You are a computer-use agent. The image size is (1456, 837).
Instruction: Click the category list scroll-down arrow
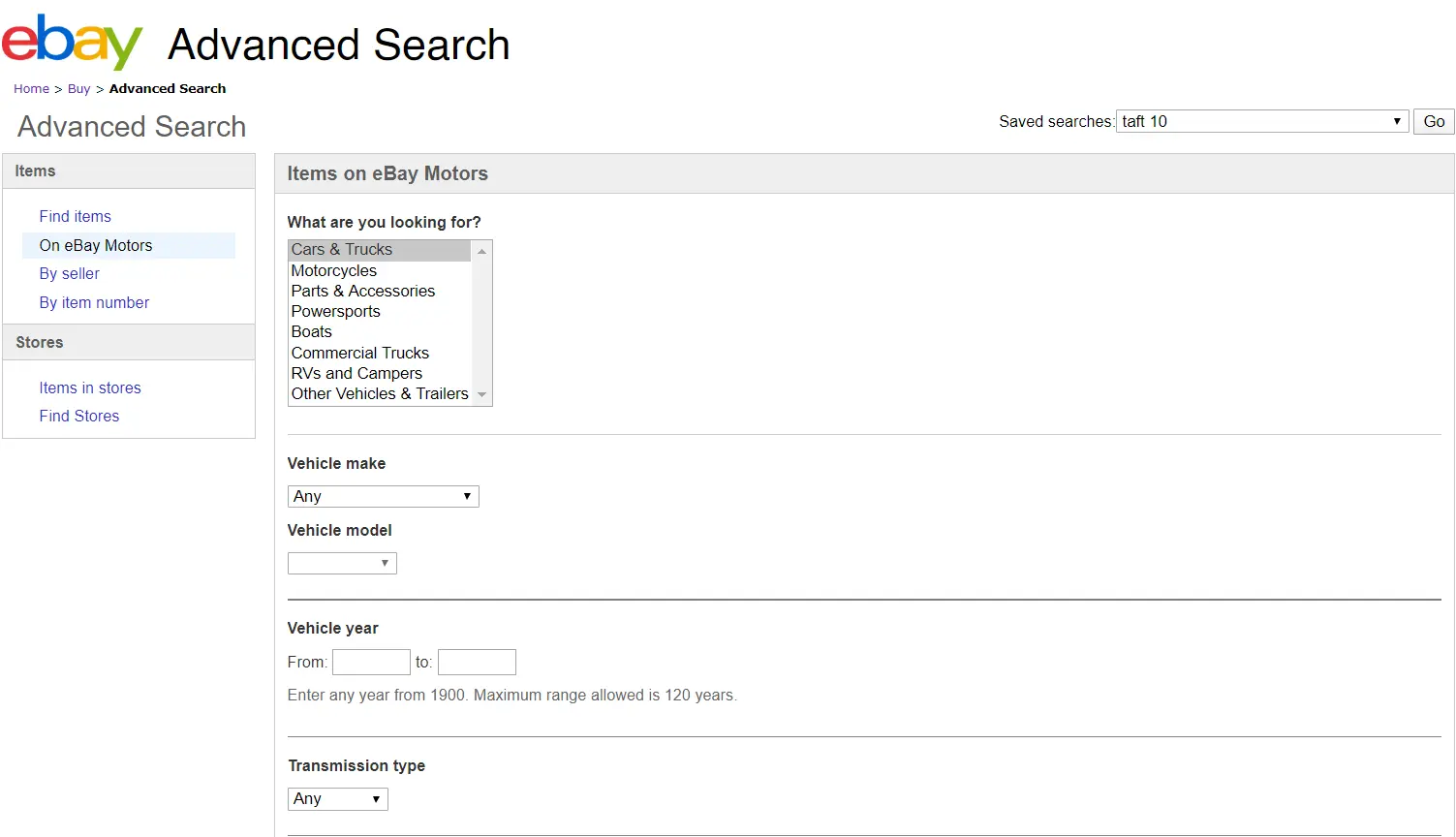[x=481, y=394]
